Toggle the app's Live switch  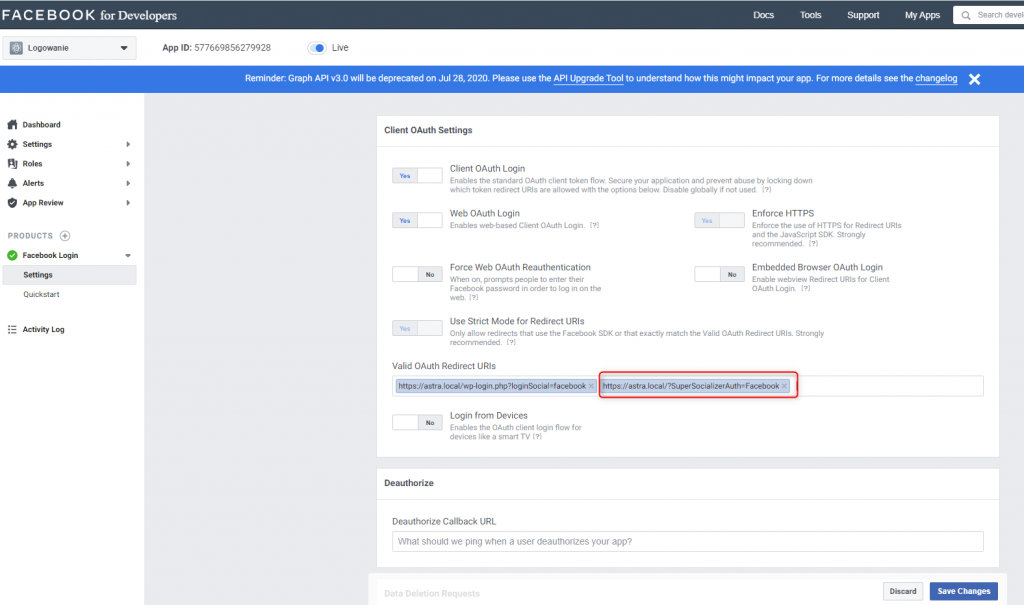(318, 47)
